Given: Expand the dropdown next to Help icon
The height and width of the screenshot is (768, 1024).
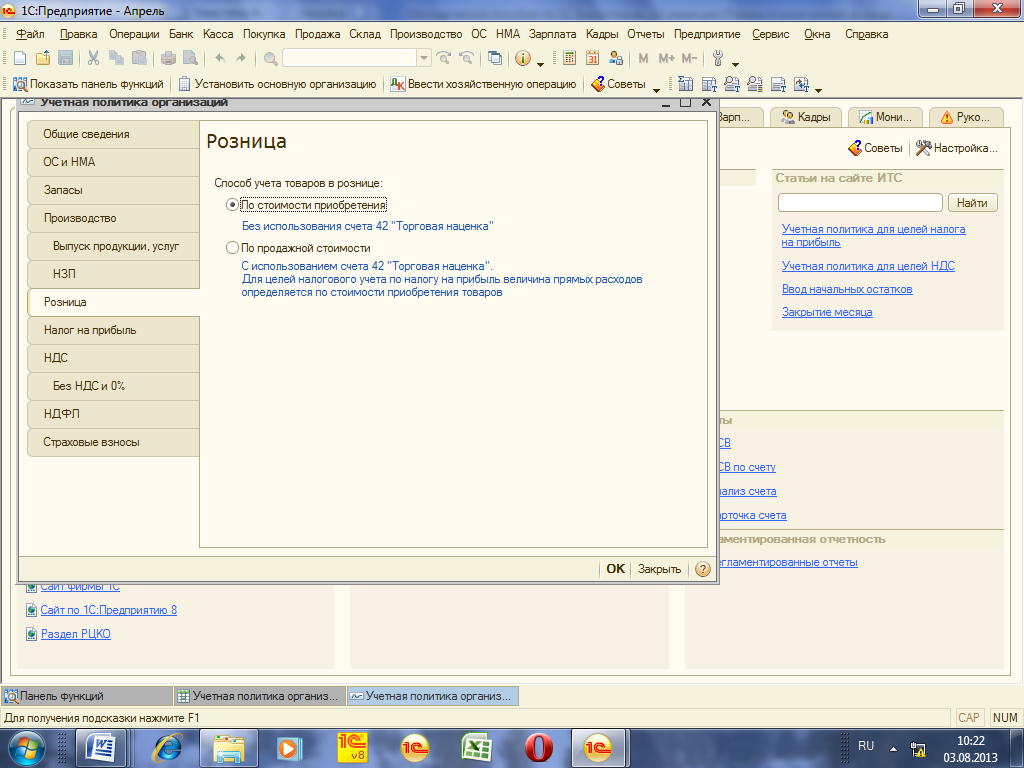Looking at the screenshot, I should [540, 63].
